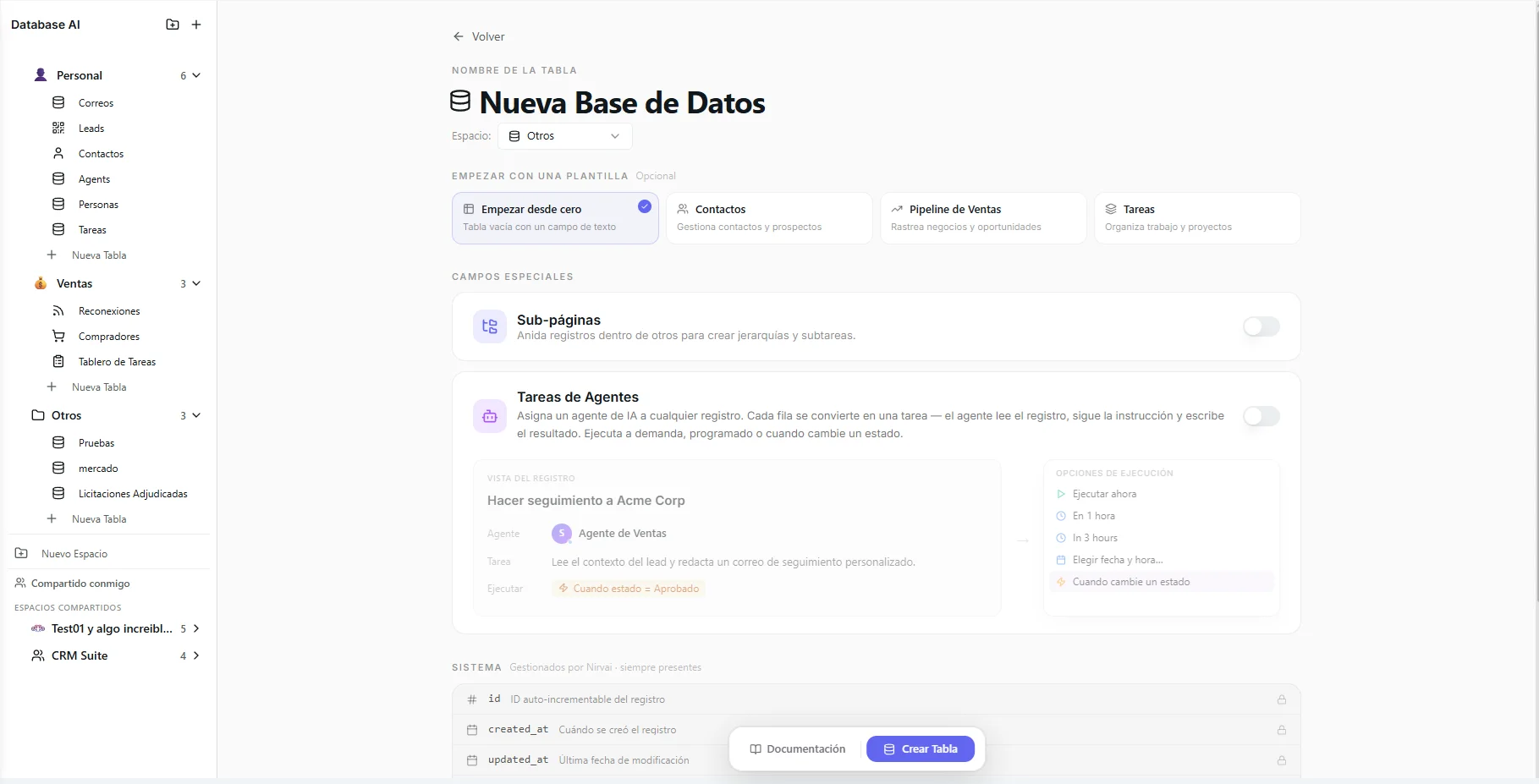Click the Agente de Ventas avatar

562,533
